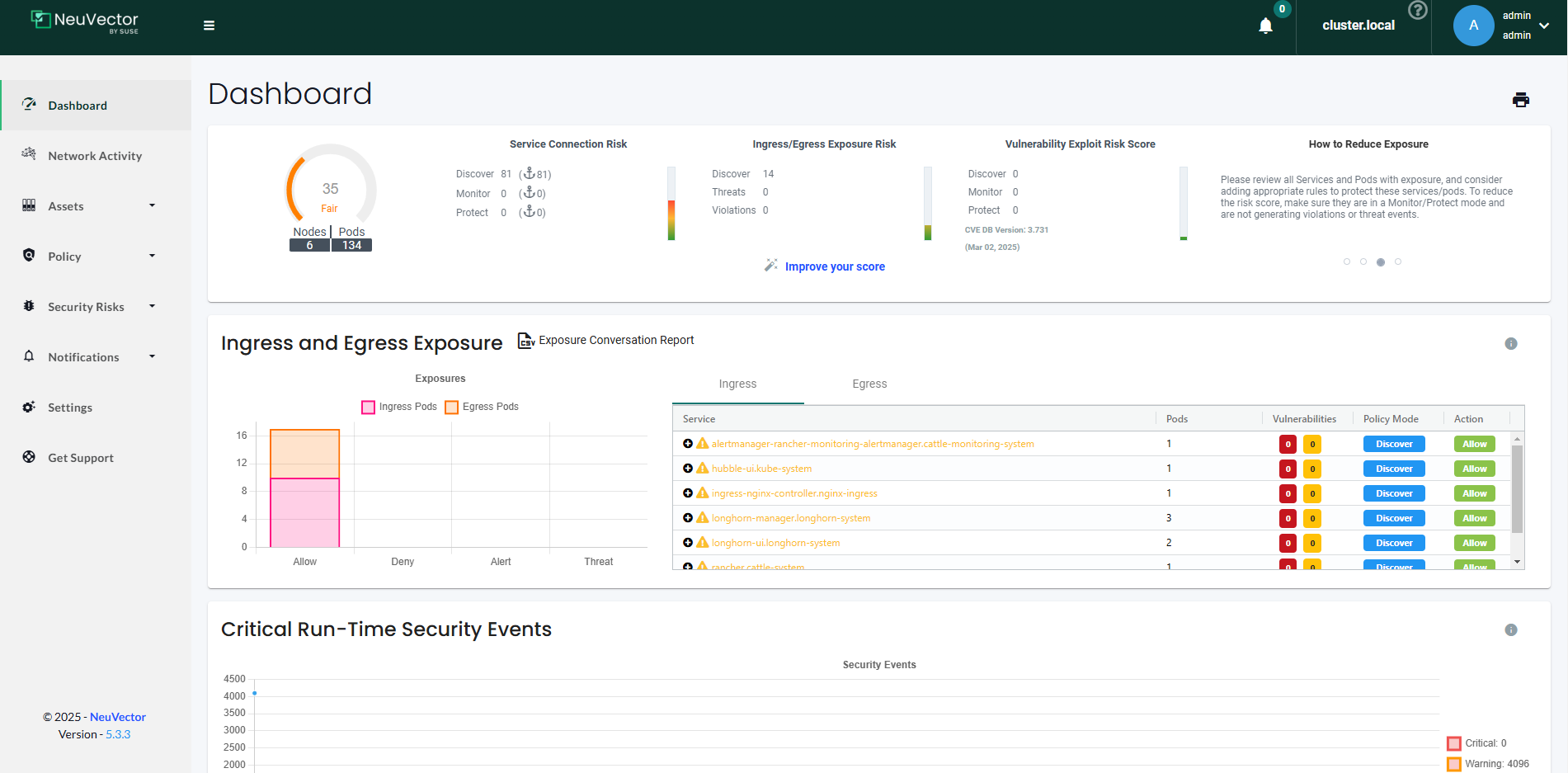This screenshot has height=773, width=1568.
Task: Click info icon in Ingress and Egress Exposure
Action: 1510,343
